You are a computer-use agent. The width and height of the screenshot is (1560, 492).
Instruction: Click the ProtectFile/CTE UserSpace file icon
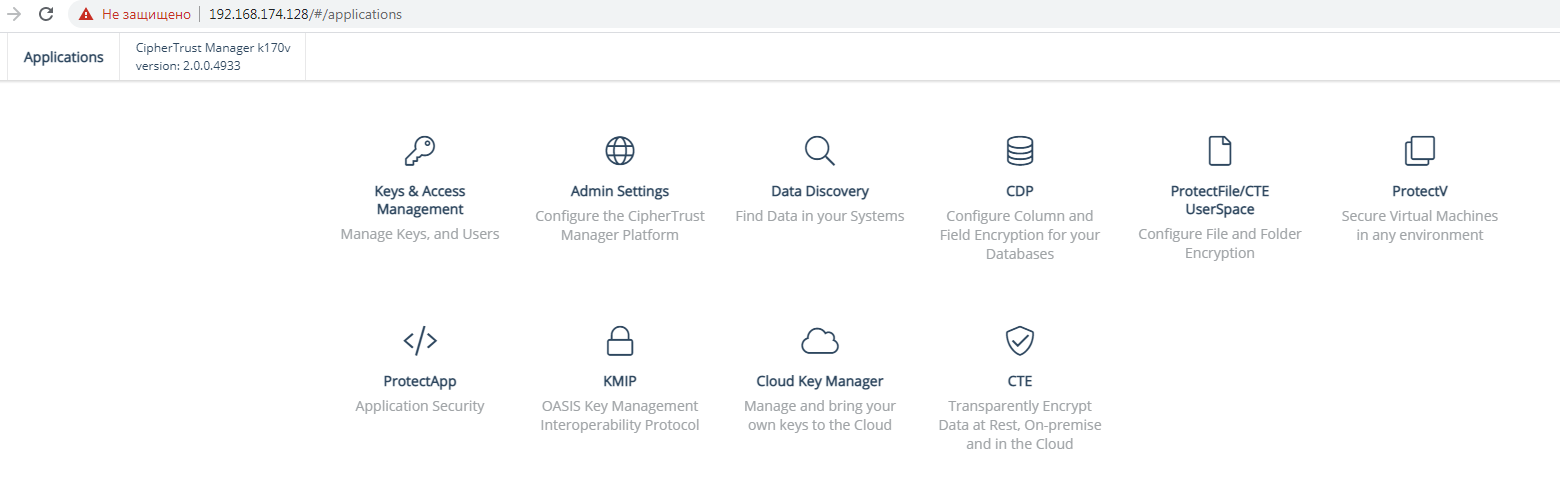[1220, 151]
